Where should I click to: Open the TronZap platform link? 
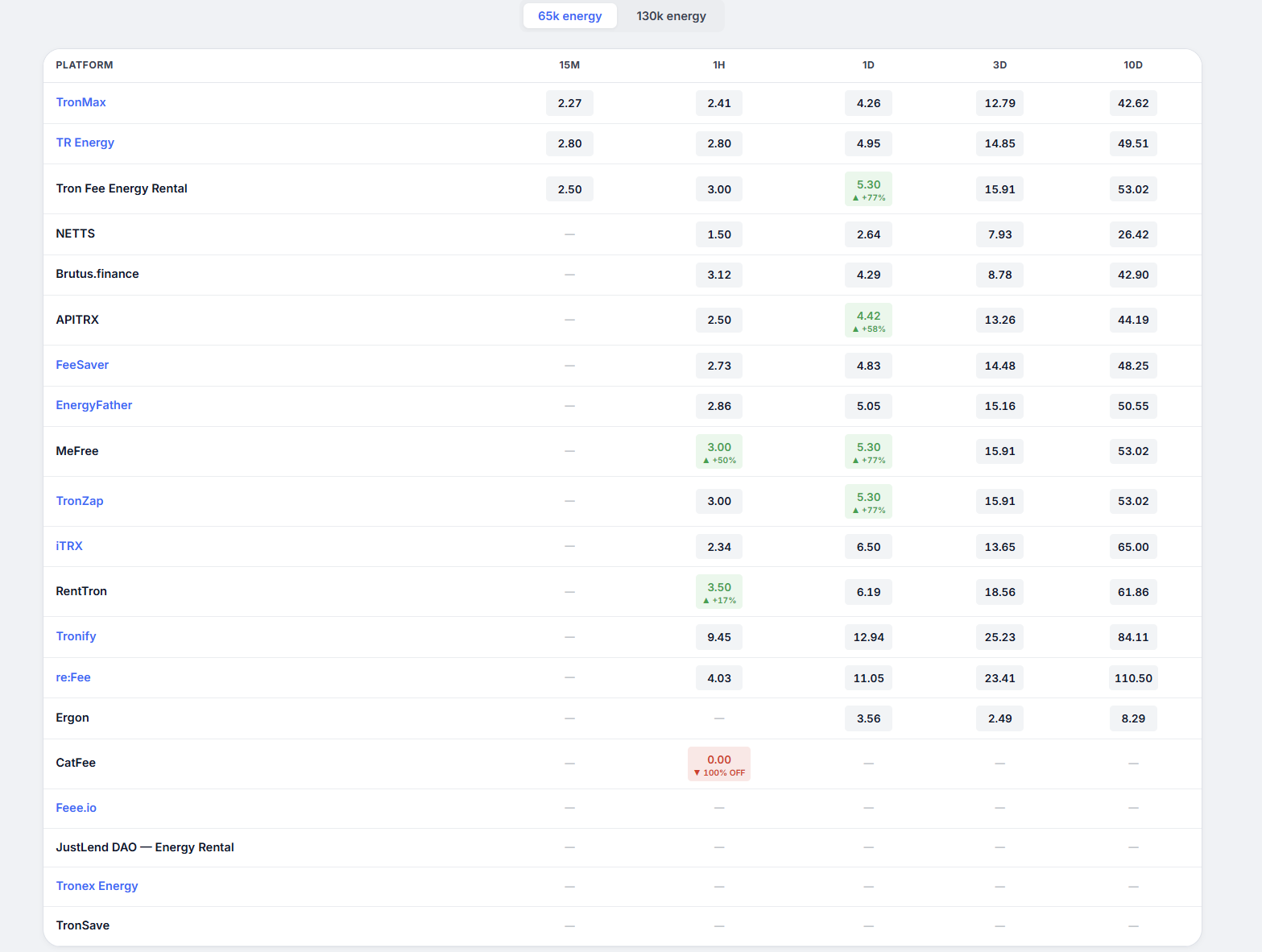click(x=79, y=501)
